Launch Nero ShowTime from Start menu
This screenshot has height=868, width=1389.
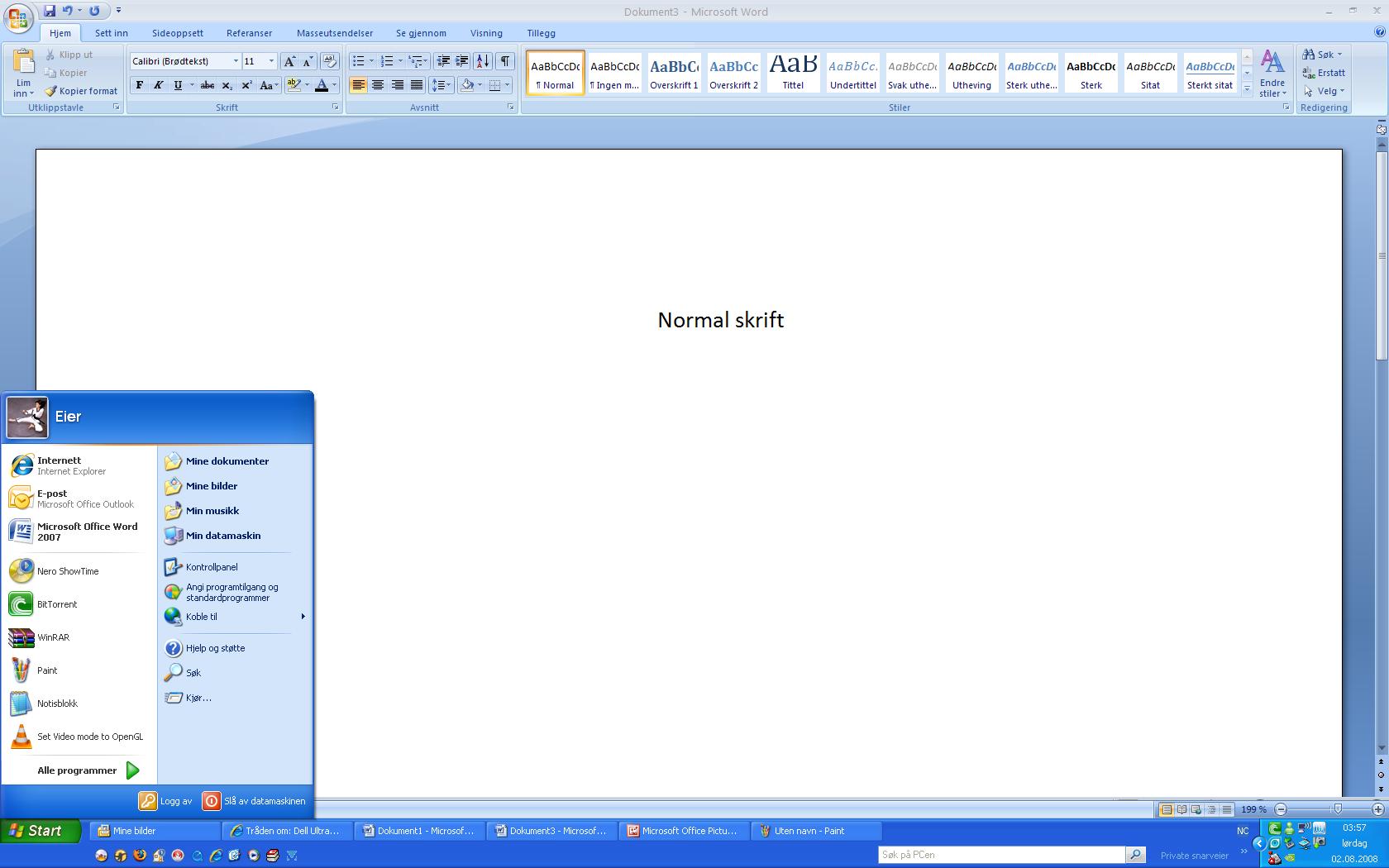tap(79, 571)
